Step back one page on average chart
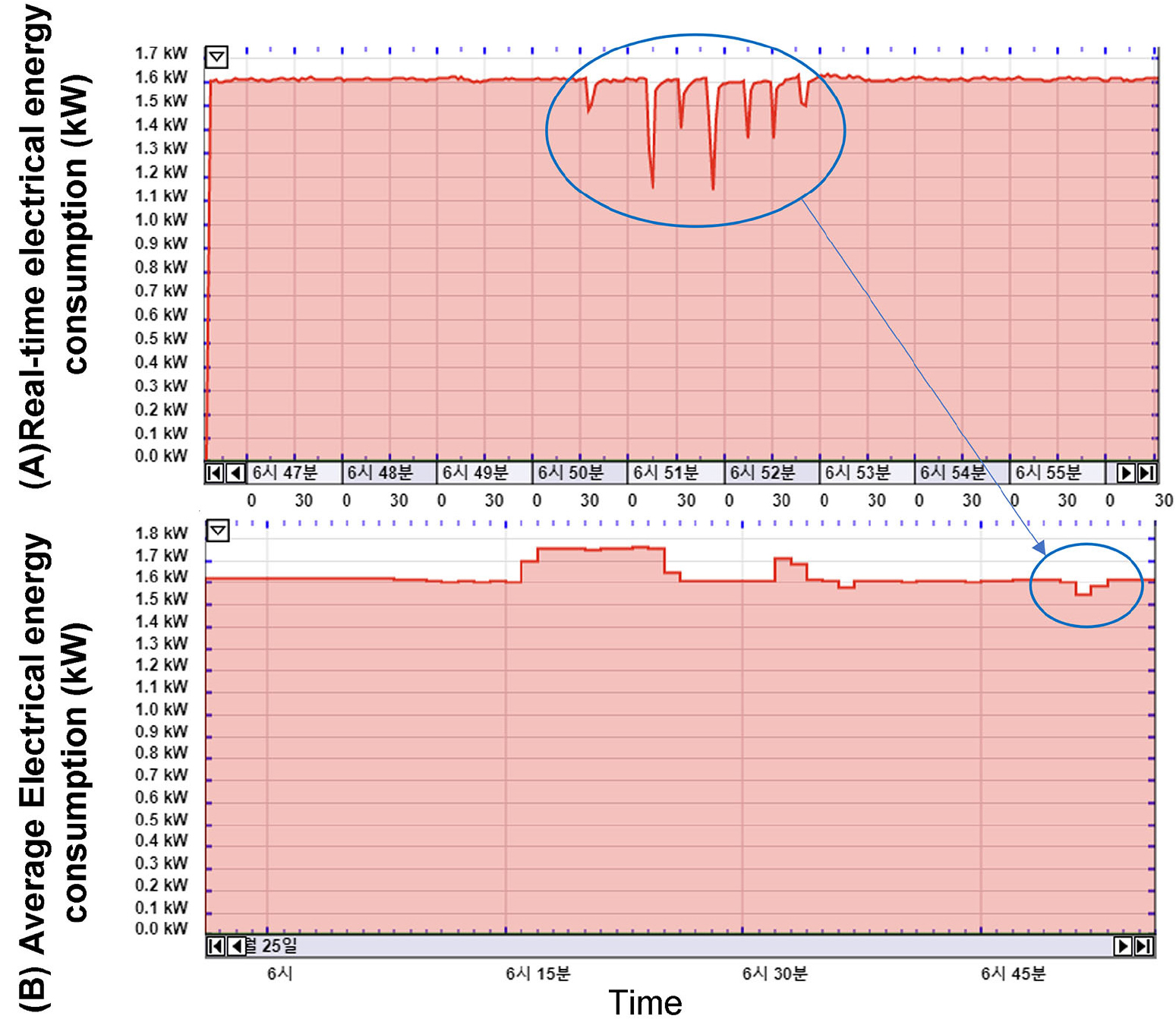 pyautogui.click(x=237, y=946)
